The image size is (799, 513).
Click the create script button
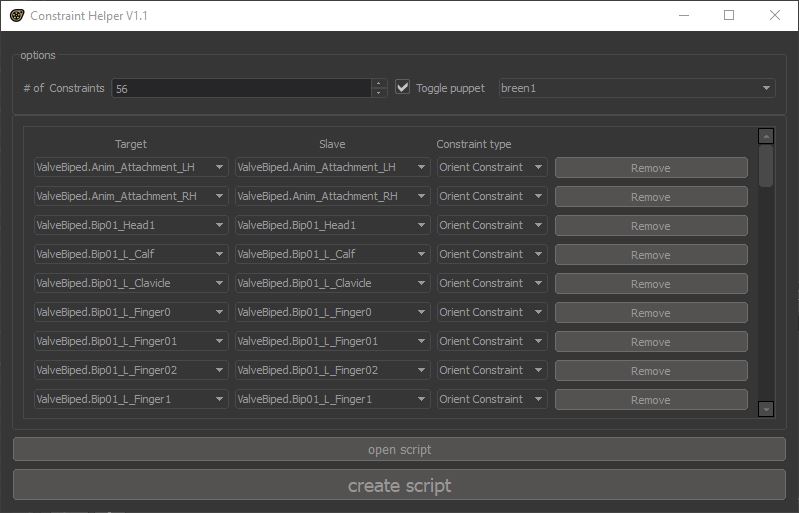click(400, 485)
